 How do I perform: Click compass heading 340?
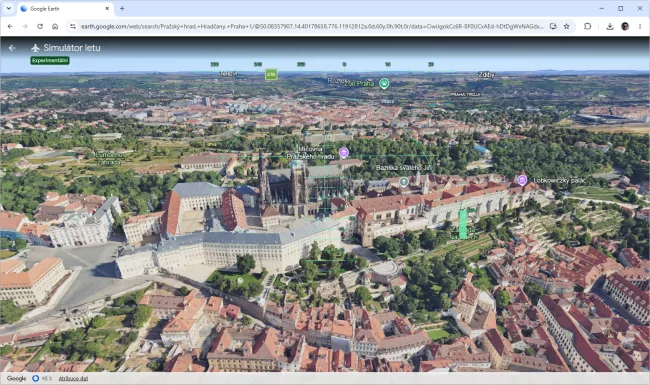[258, 65]
